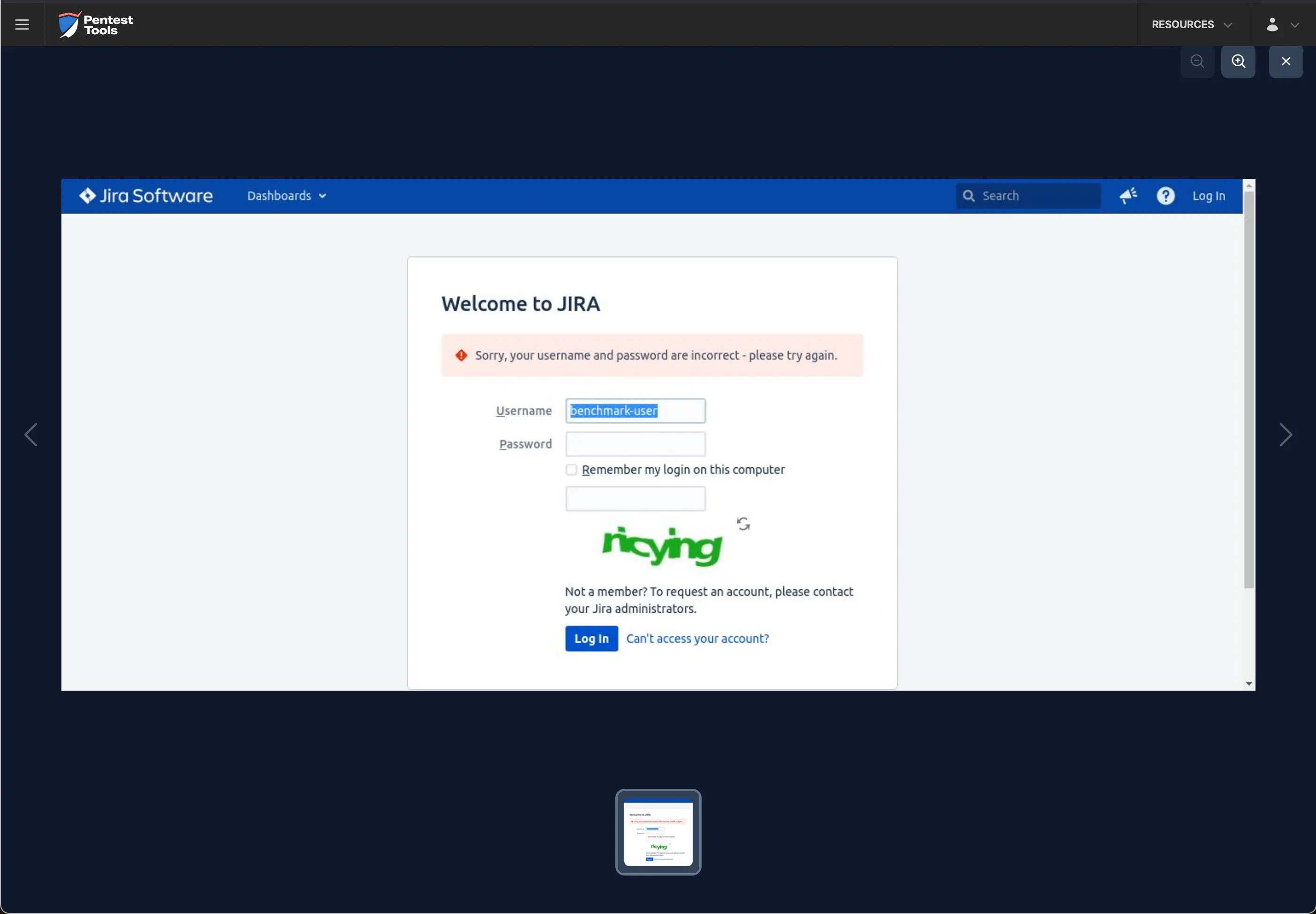This screenshot has height=914, width=1316.
Task: Open the hamburger menu in Pentest Tools header
Action: [22, 24]
